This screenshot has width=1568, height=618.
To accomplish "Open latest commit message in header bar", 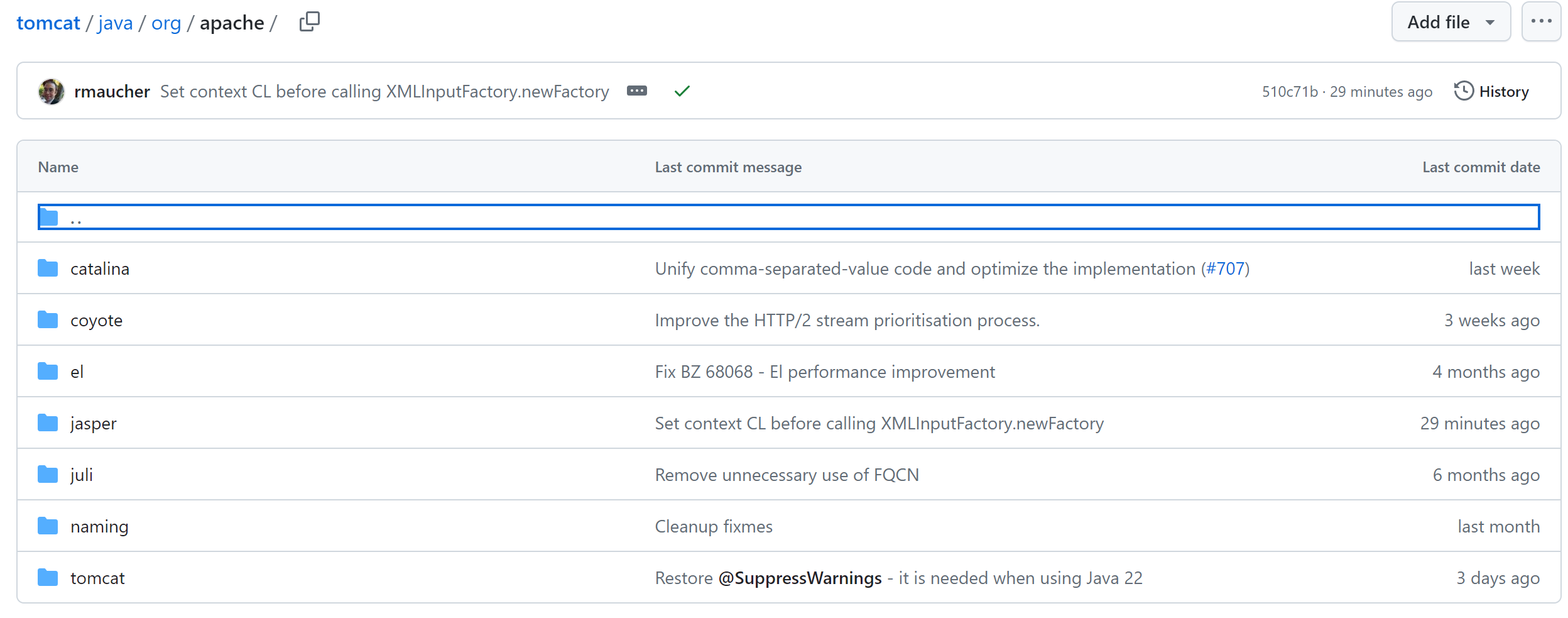I will [x=384, y=92].
